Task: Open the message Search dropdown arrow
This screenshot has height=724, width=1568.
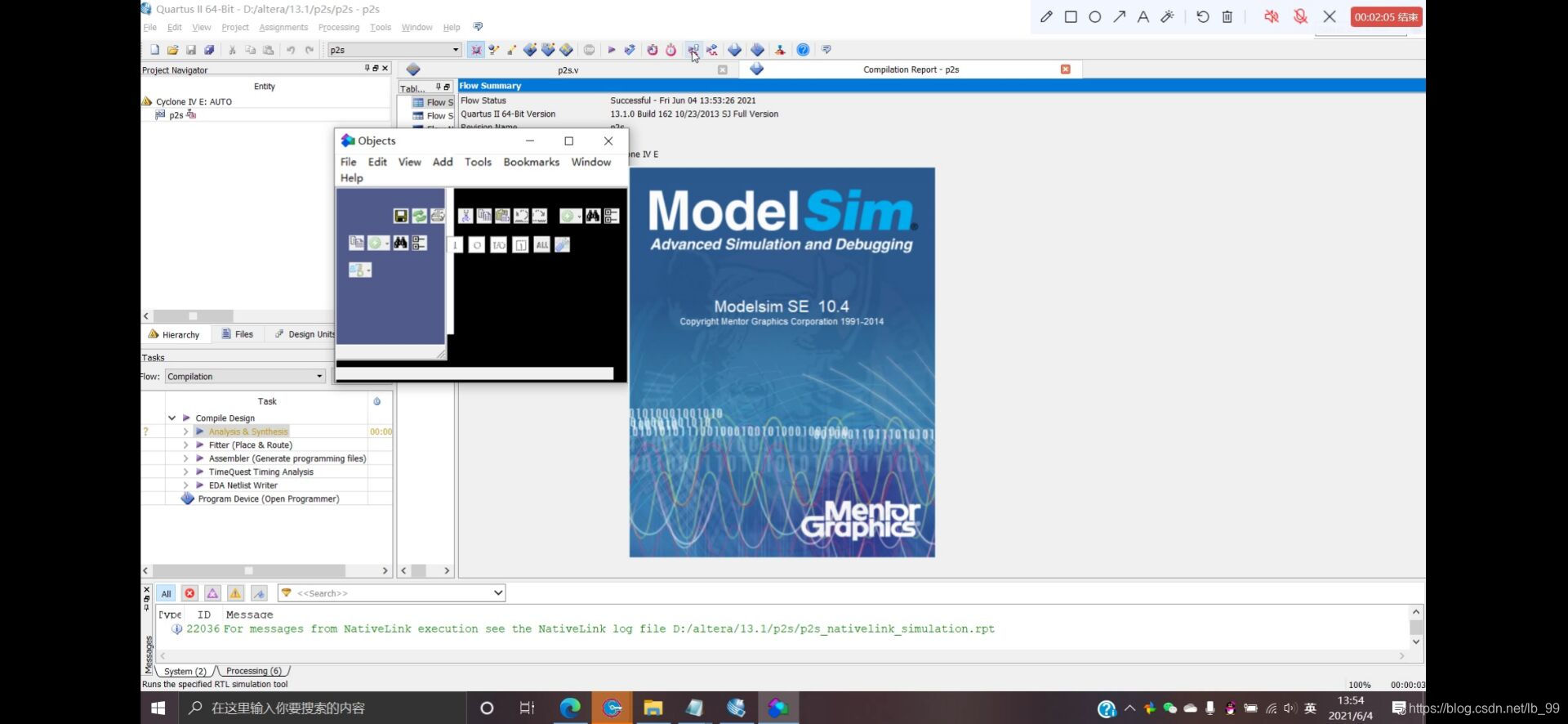Action: pyautogui.click(x=498, y=593)
